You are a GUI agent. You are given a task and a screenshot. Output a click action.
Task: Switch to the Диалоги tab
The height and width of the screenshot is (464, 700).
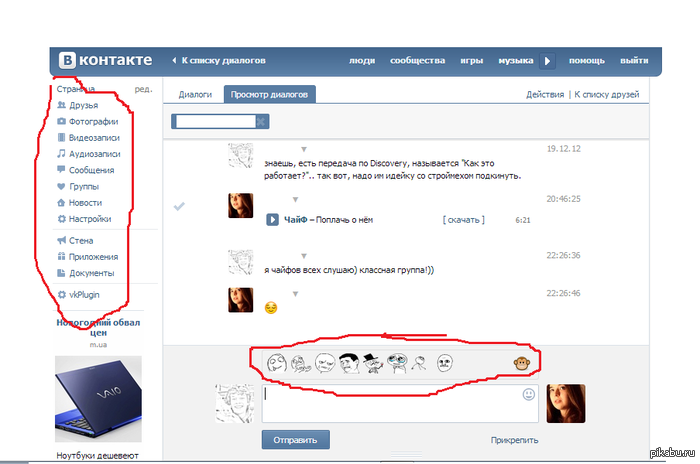195,94
